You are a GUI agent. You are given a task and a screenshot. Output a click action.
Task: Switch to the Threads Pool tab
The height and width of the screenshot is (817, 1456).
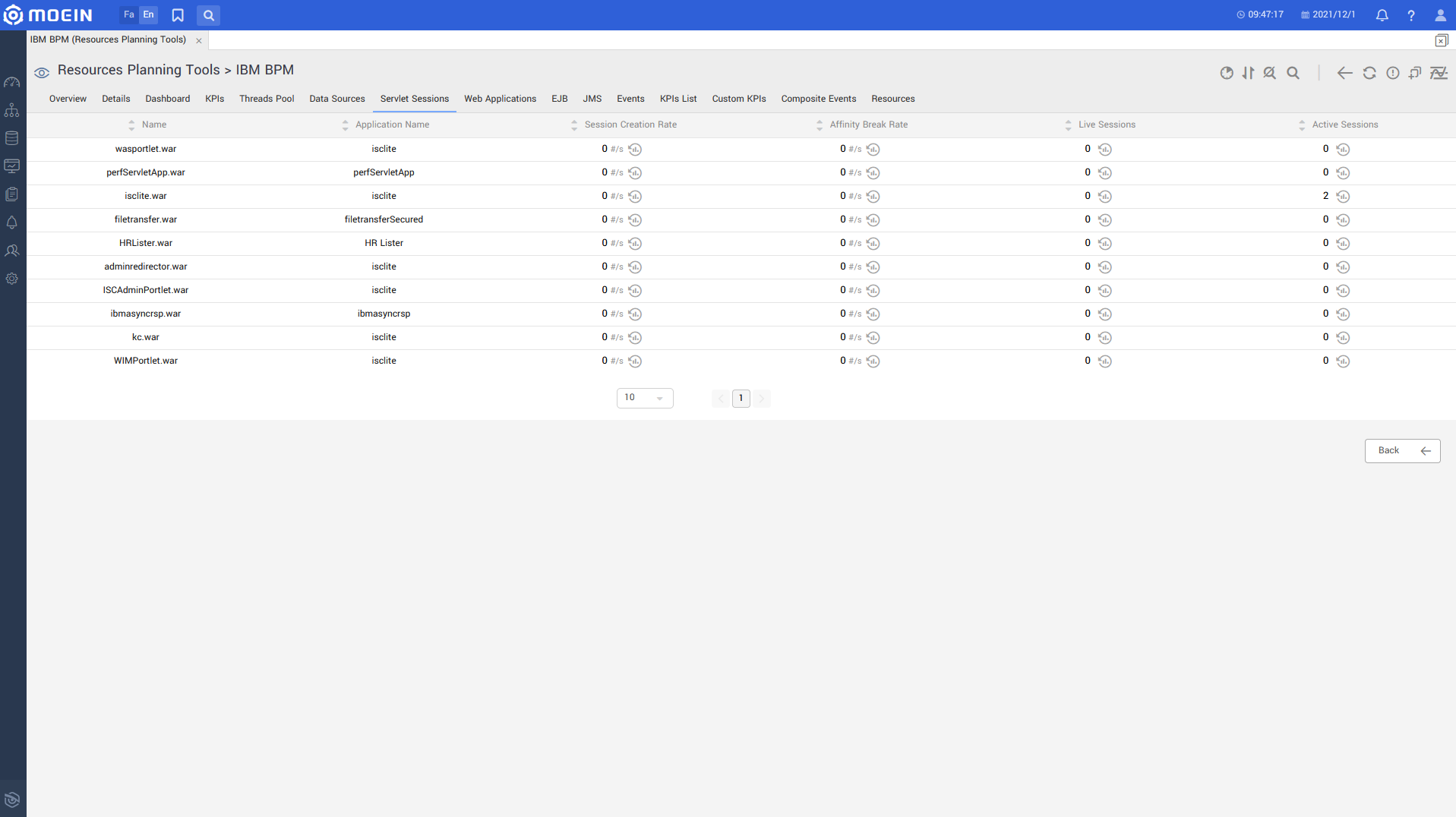(267, 99)
